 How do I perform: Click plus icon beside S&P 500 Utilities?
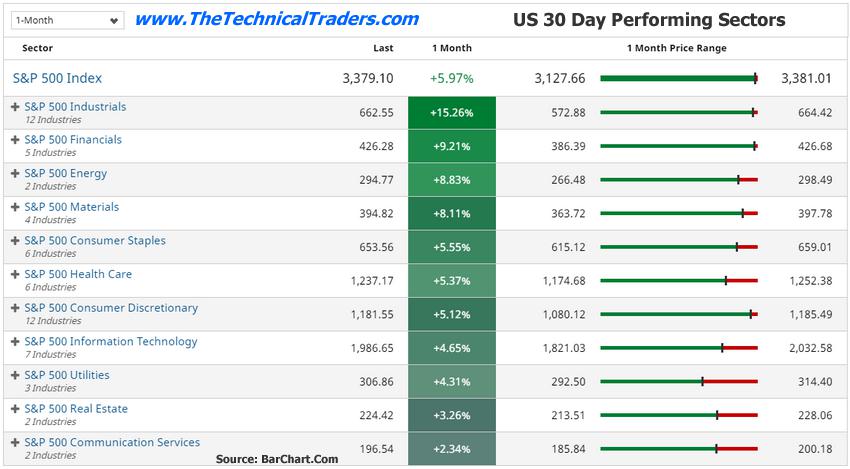click(15, 375)
